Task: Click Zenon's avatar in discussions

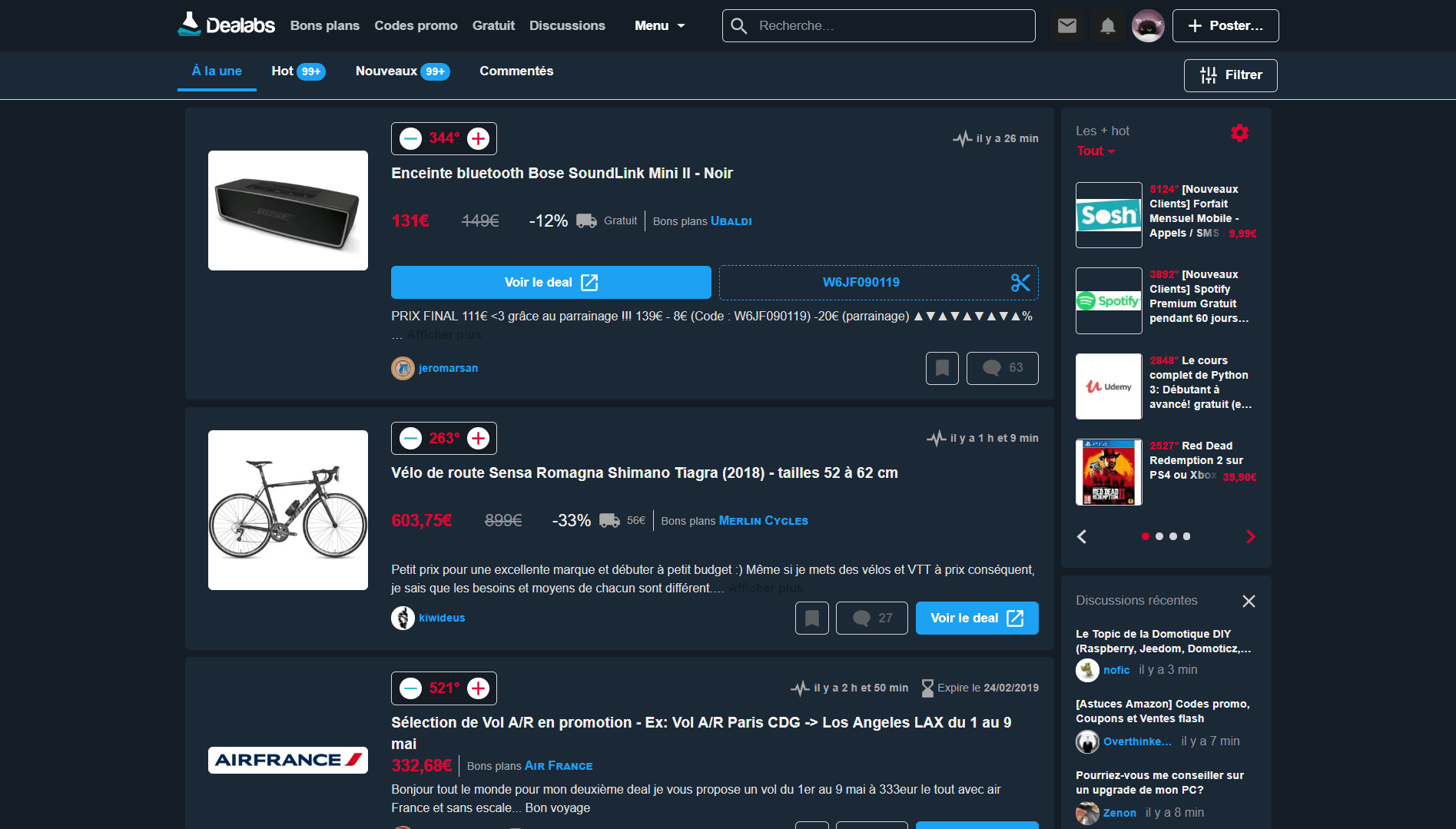Action: click(x=1087, y=813)
